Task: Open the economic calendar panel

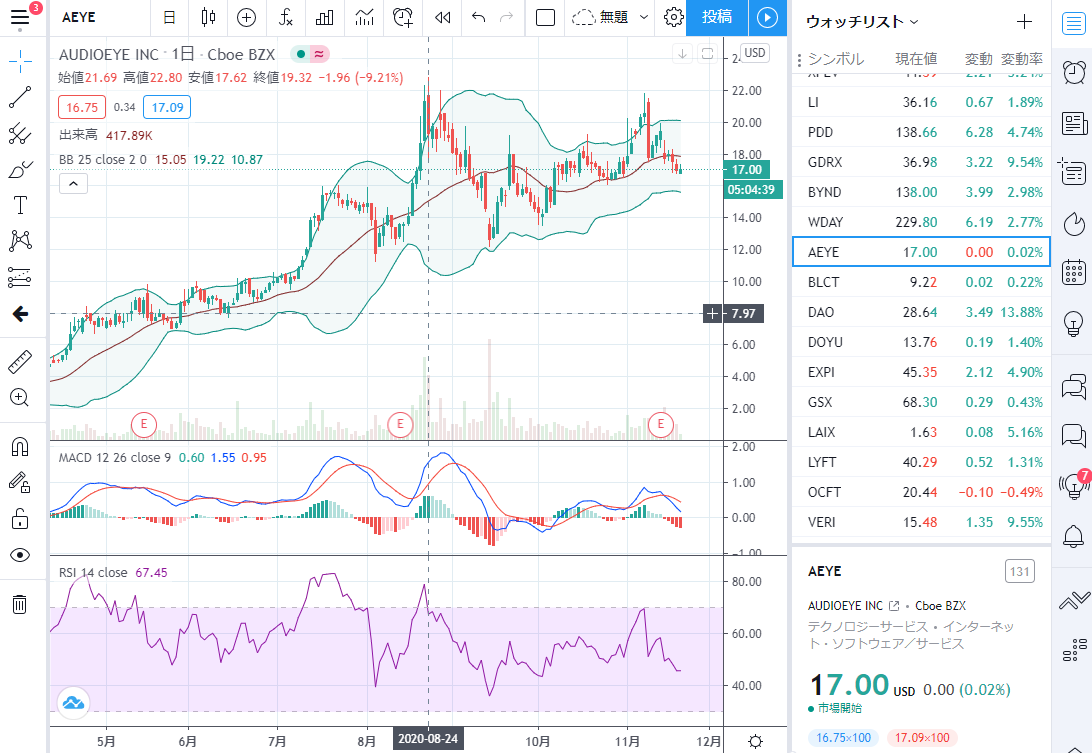Action: (1073, 272)
